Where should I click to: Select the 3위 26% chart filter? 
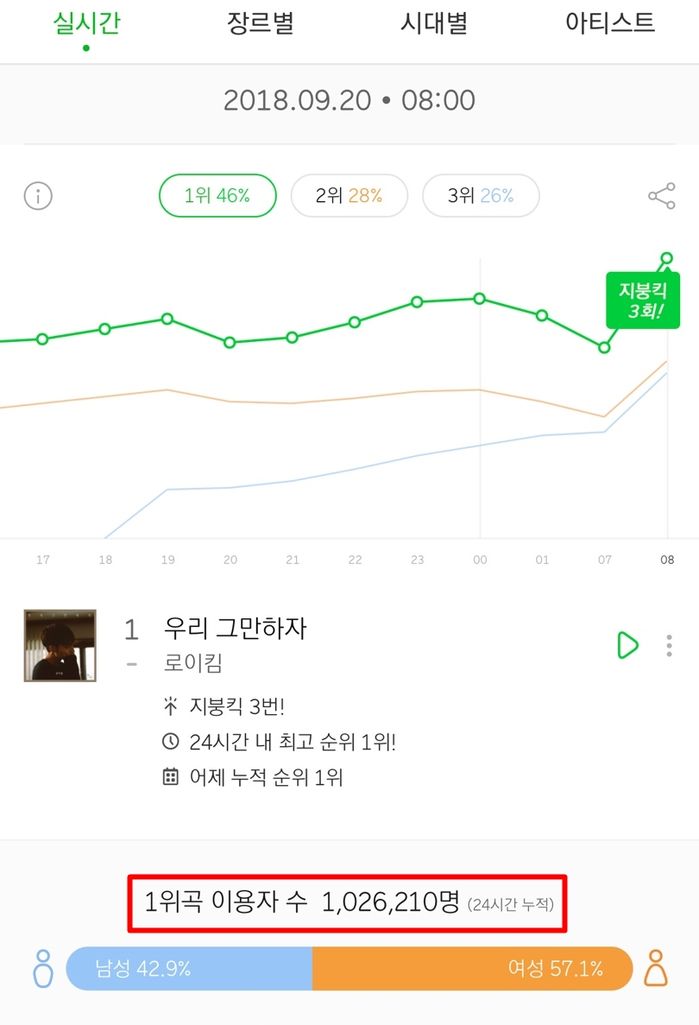tap(481, 195)
